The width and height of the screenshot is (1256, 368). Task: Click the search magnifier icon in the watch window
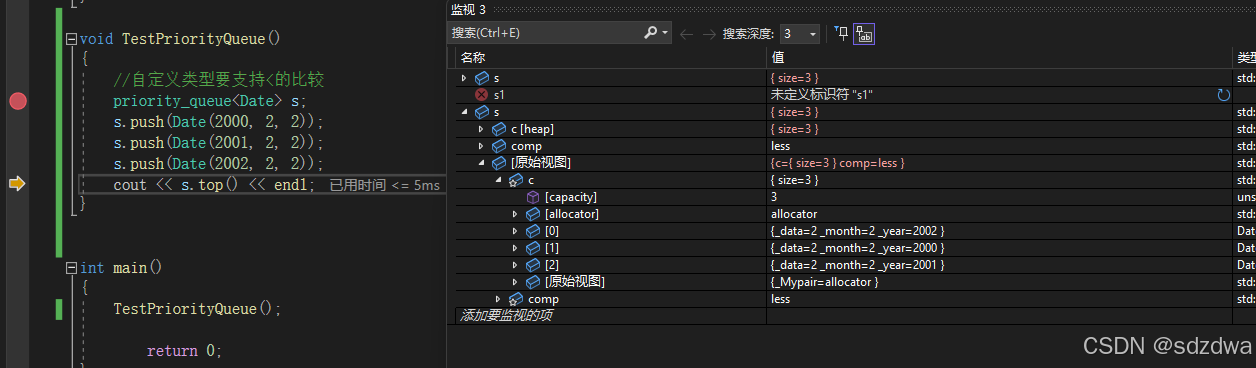(x=651, y=33)
